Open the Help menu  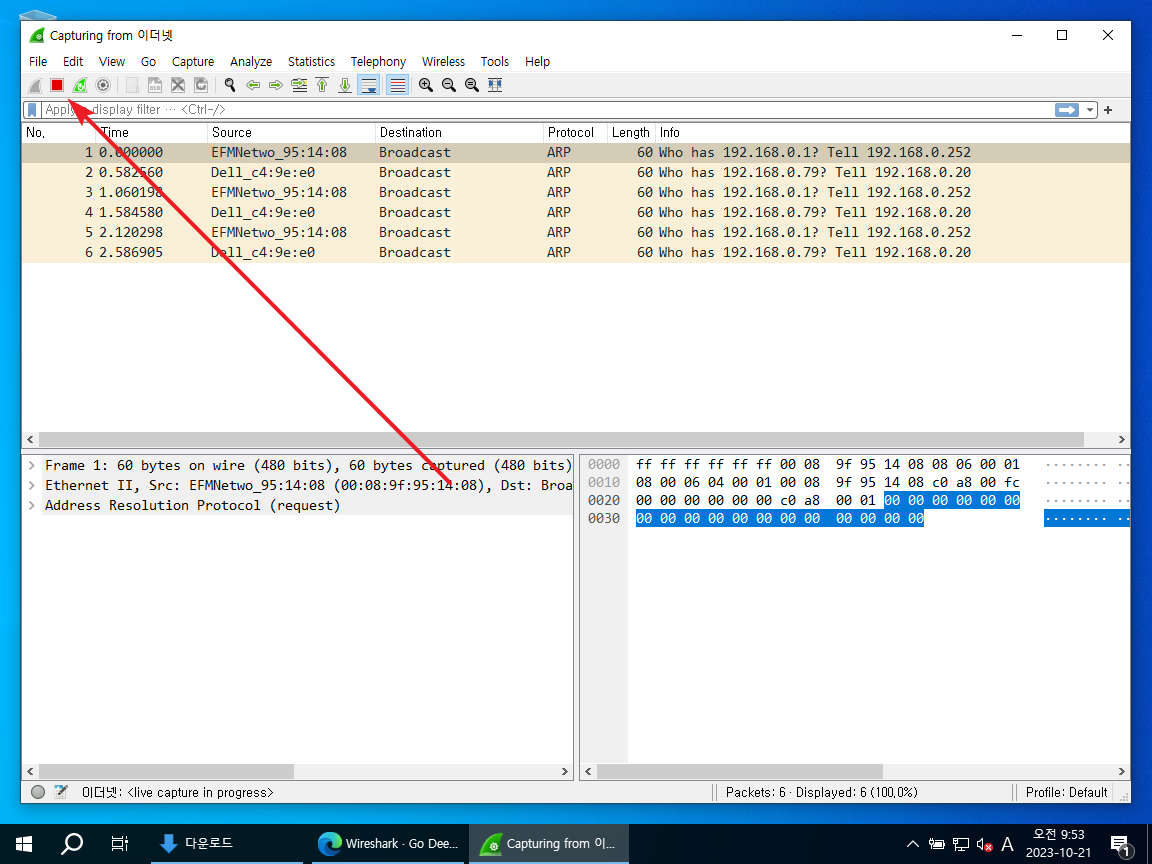[x=537, y=62]
